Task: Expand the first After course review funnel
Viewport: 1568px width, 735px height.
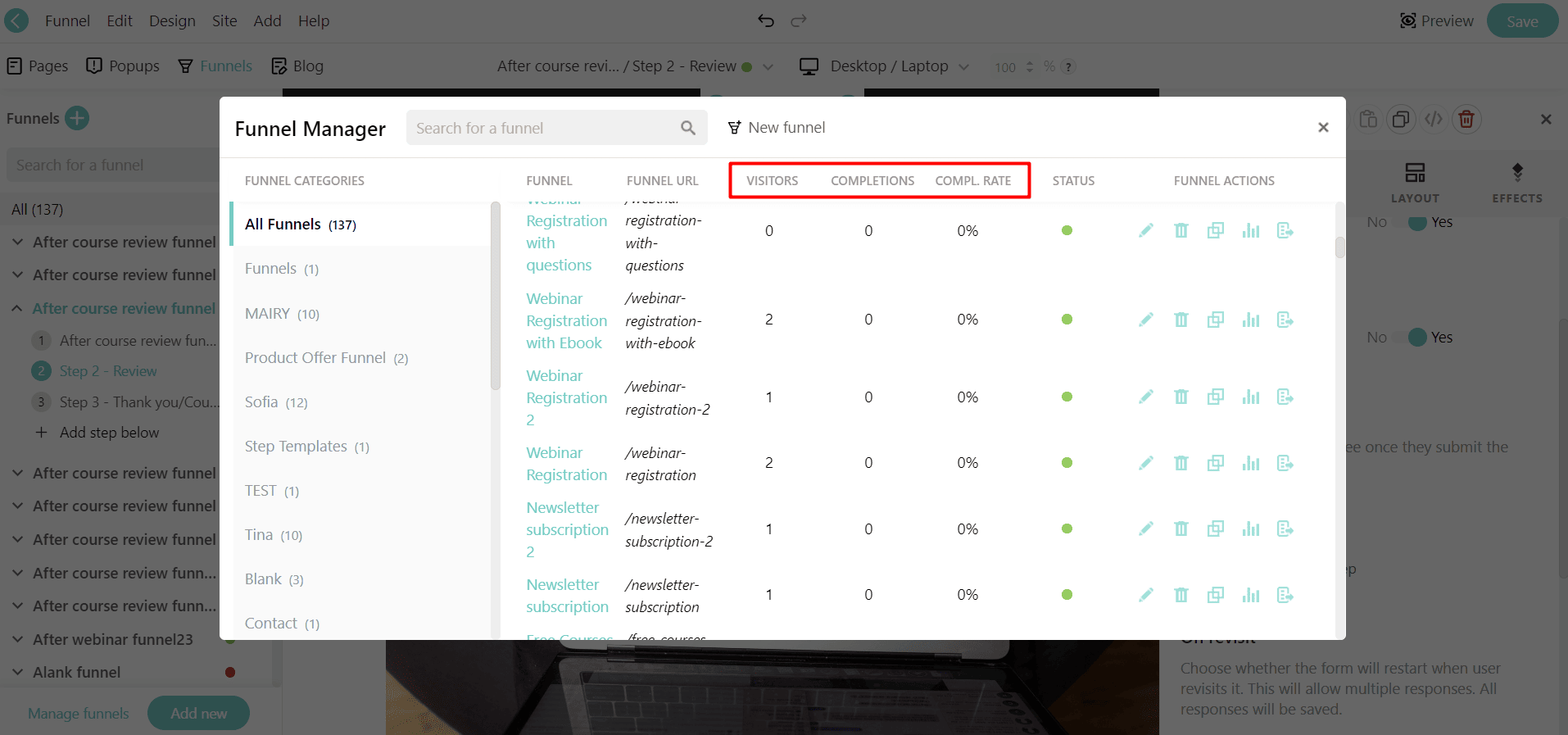Action: point(17,242)
